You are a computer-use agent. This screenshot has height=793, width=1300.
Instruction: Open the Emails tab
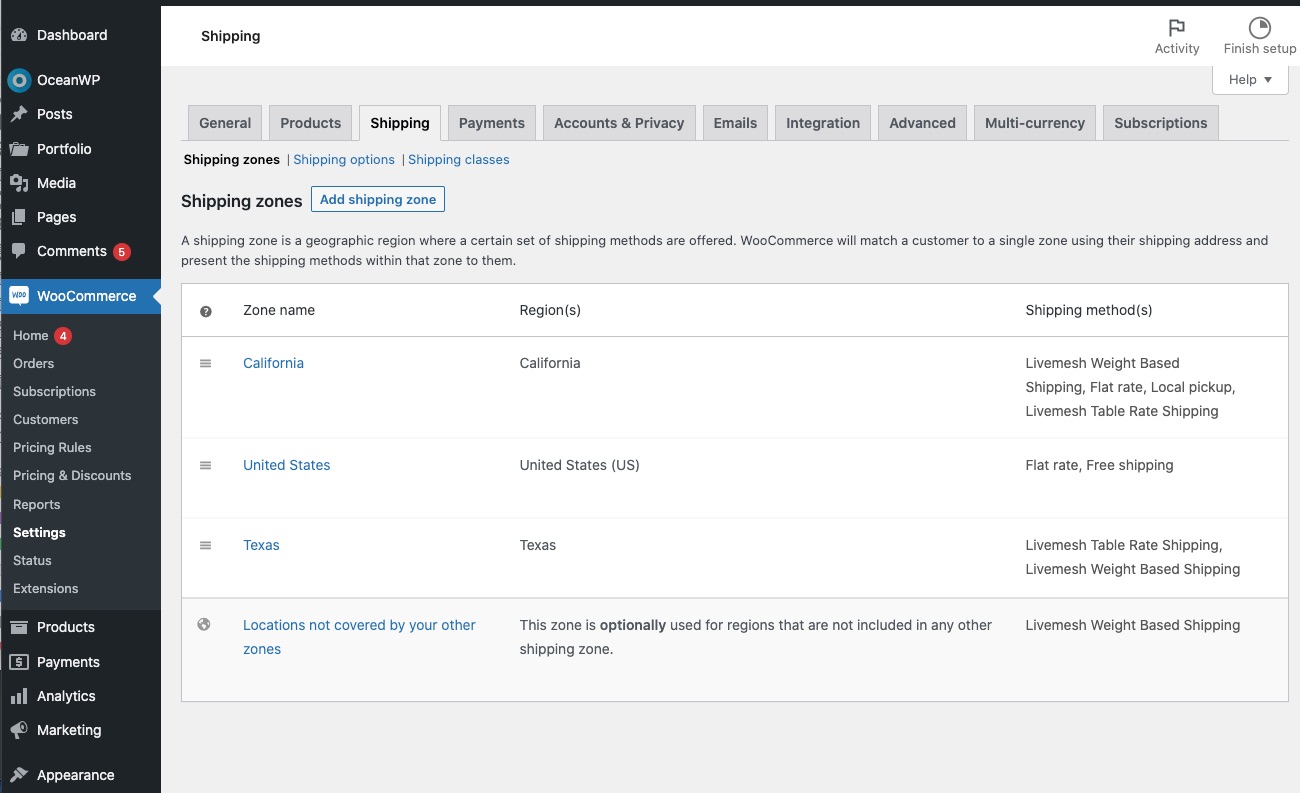(x=735, y=123)
